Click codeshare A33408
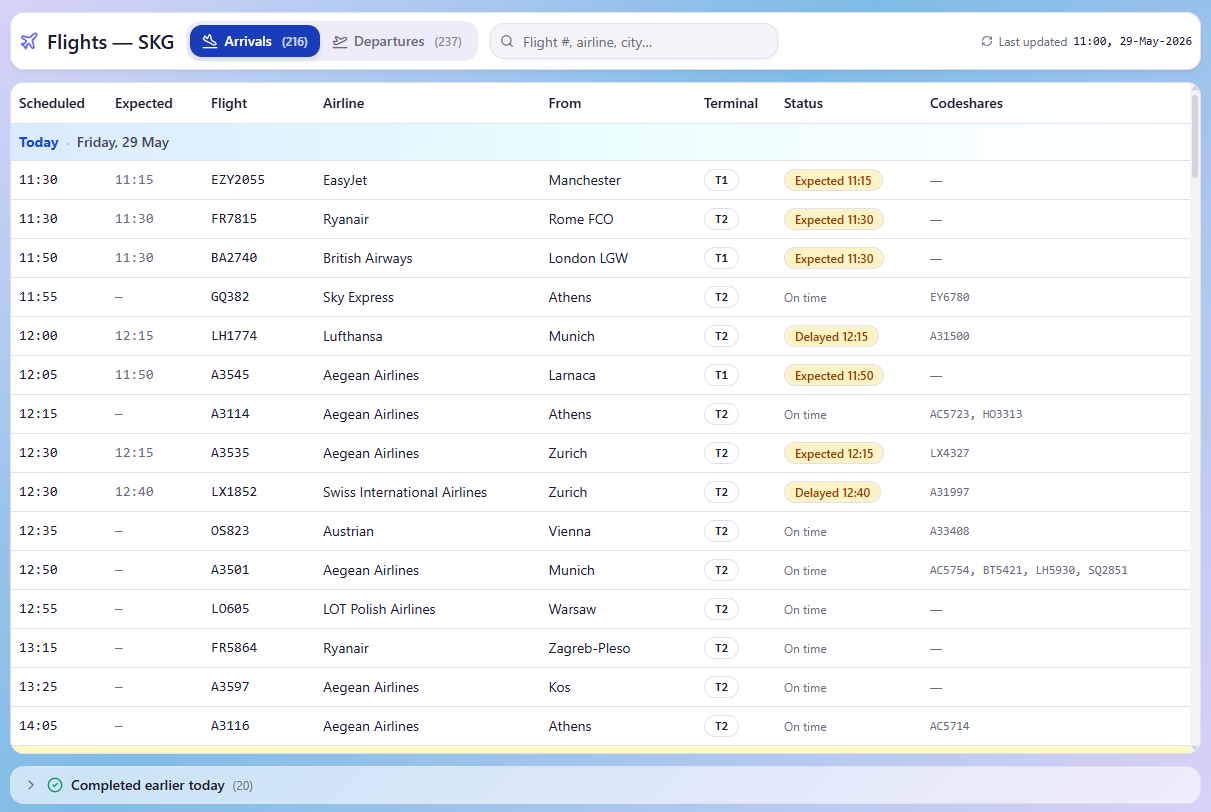 point(949,532)
